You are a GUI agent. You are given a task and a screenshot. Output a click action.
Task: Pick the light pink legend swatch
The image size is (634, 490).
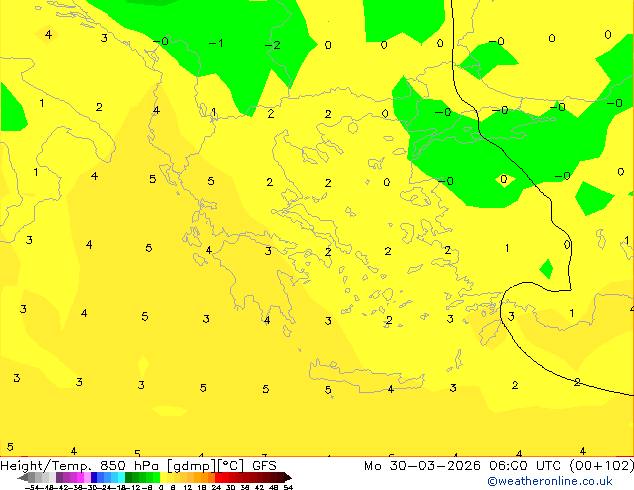click(x=87, y=477)
